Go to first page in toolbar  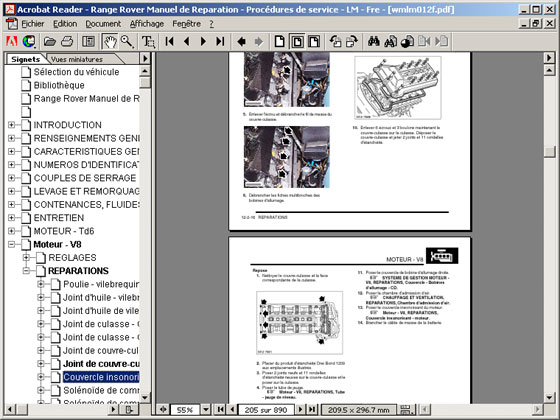[170, 41]
